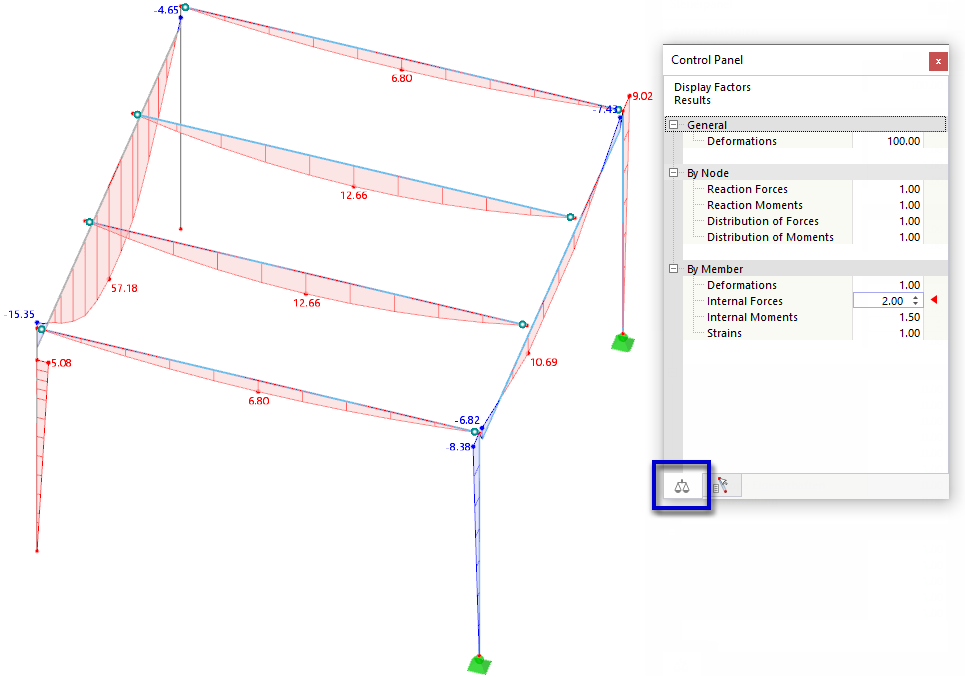Select the node marker labeled -15.35

point(41,330)
